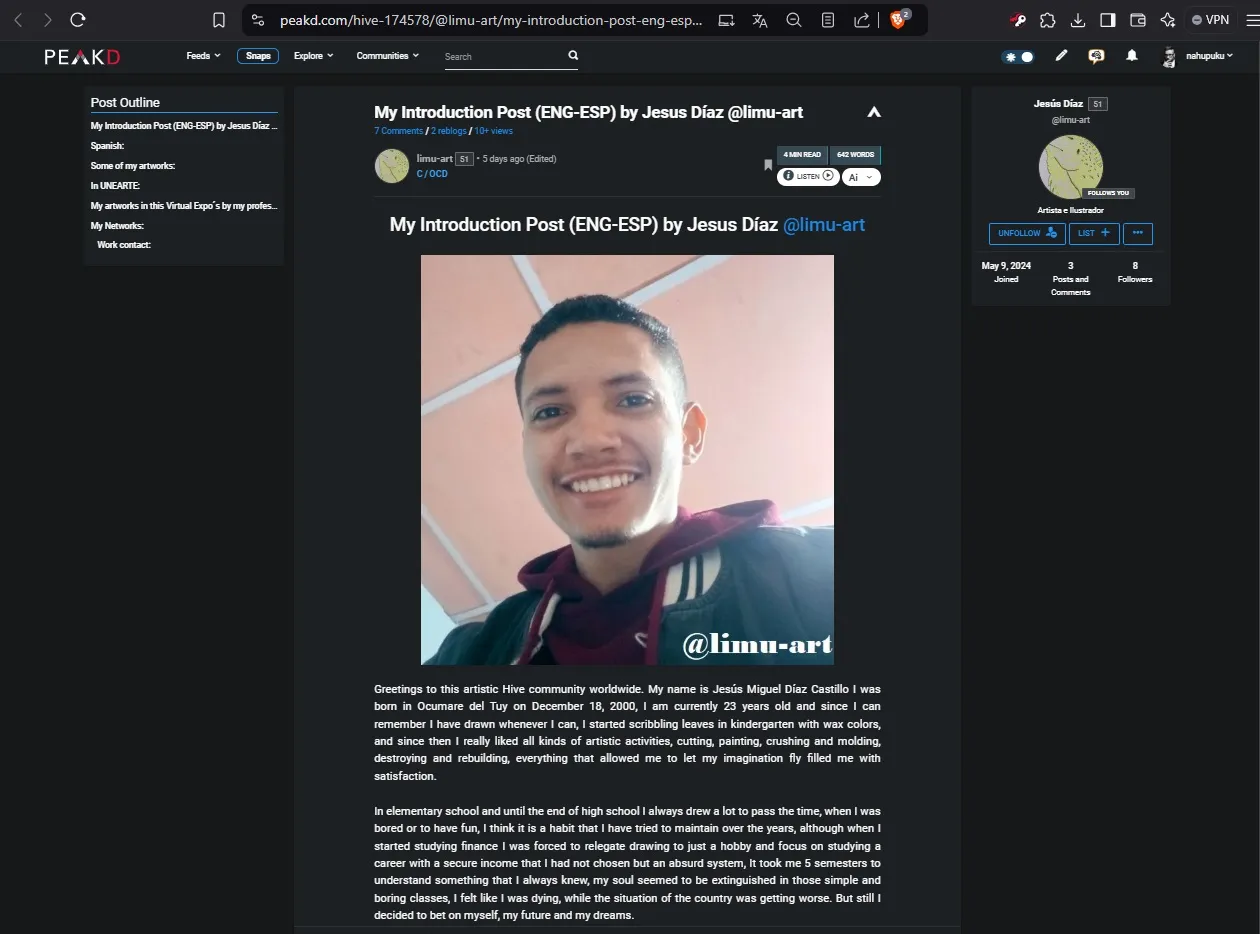The height and width of the screenshot is (934, 1260).
Task: Open the post selfie photo
Action: [627, 460]
